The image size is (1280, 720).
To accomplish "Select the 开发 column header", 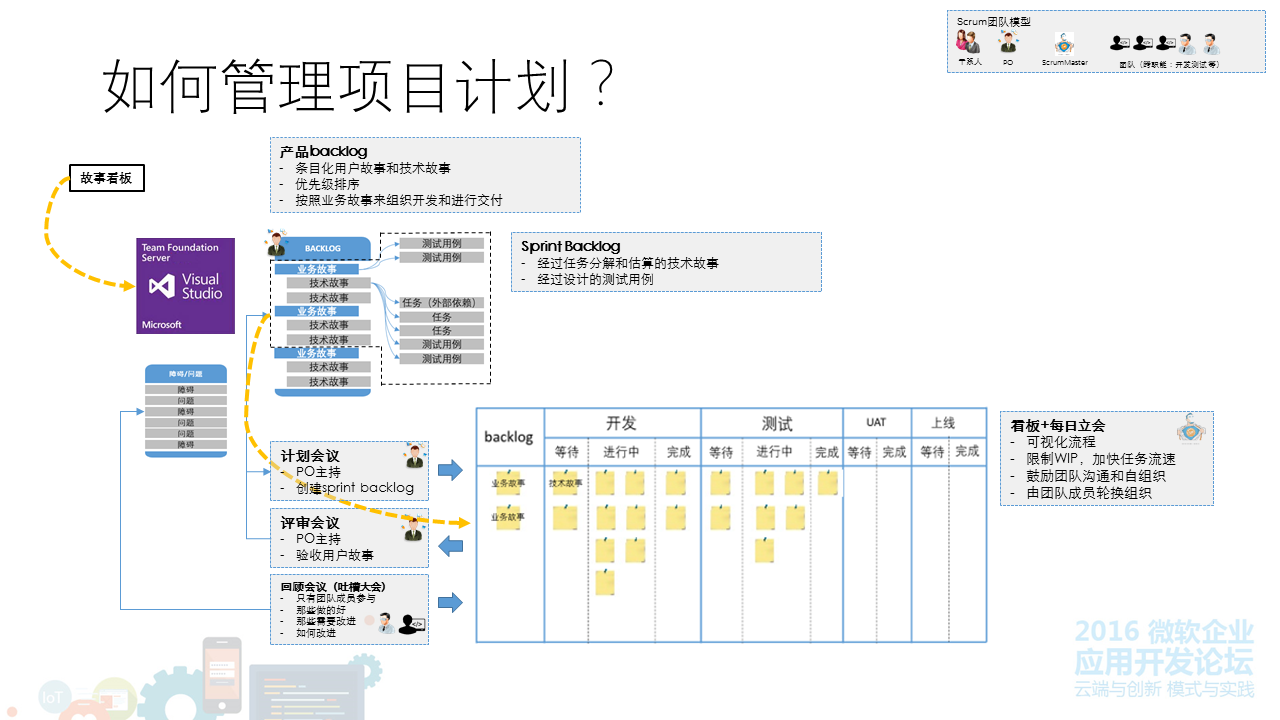I will coord(621,423).
